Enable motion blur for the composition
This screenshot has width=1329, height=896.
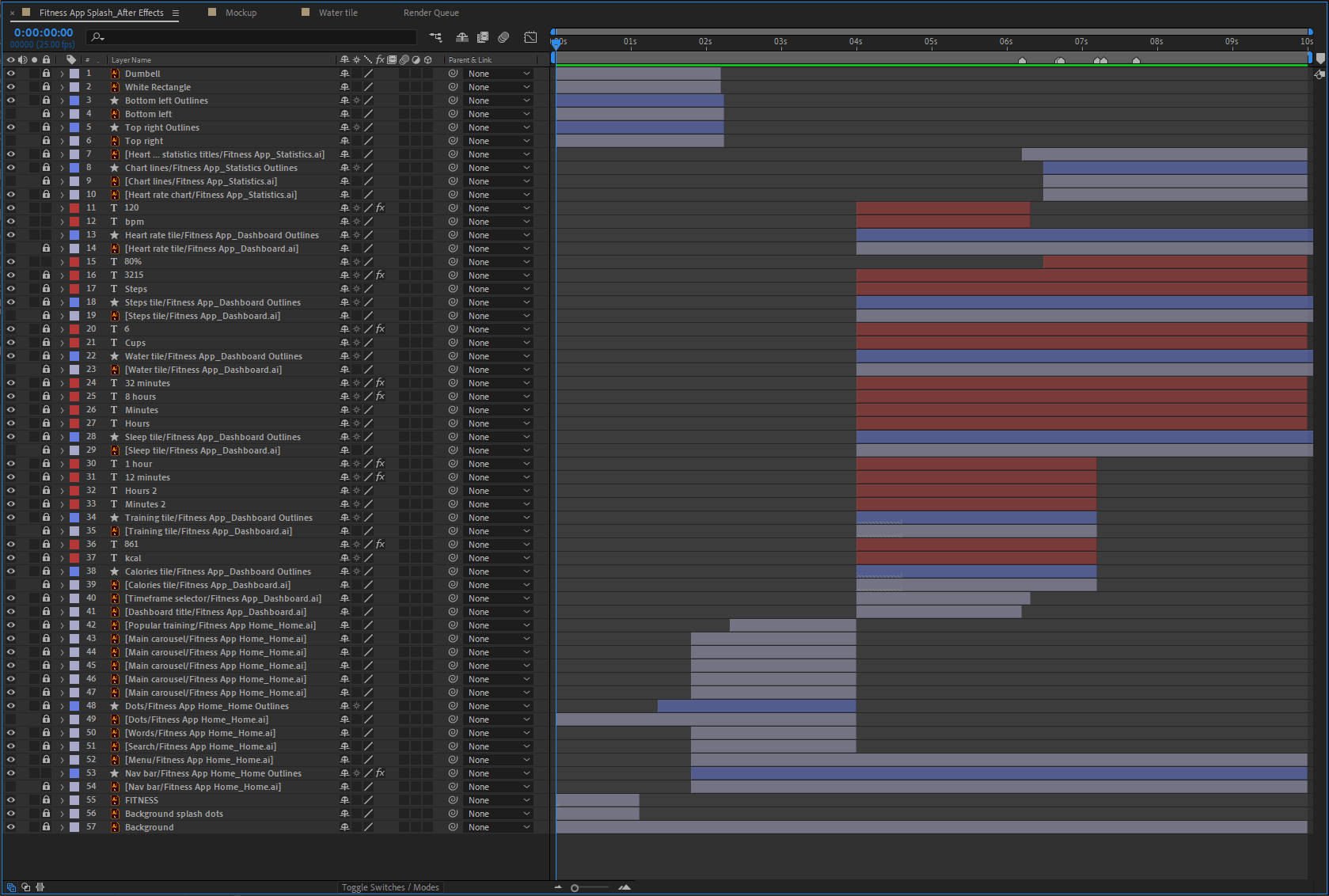(x=503, y=37)
